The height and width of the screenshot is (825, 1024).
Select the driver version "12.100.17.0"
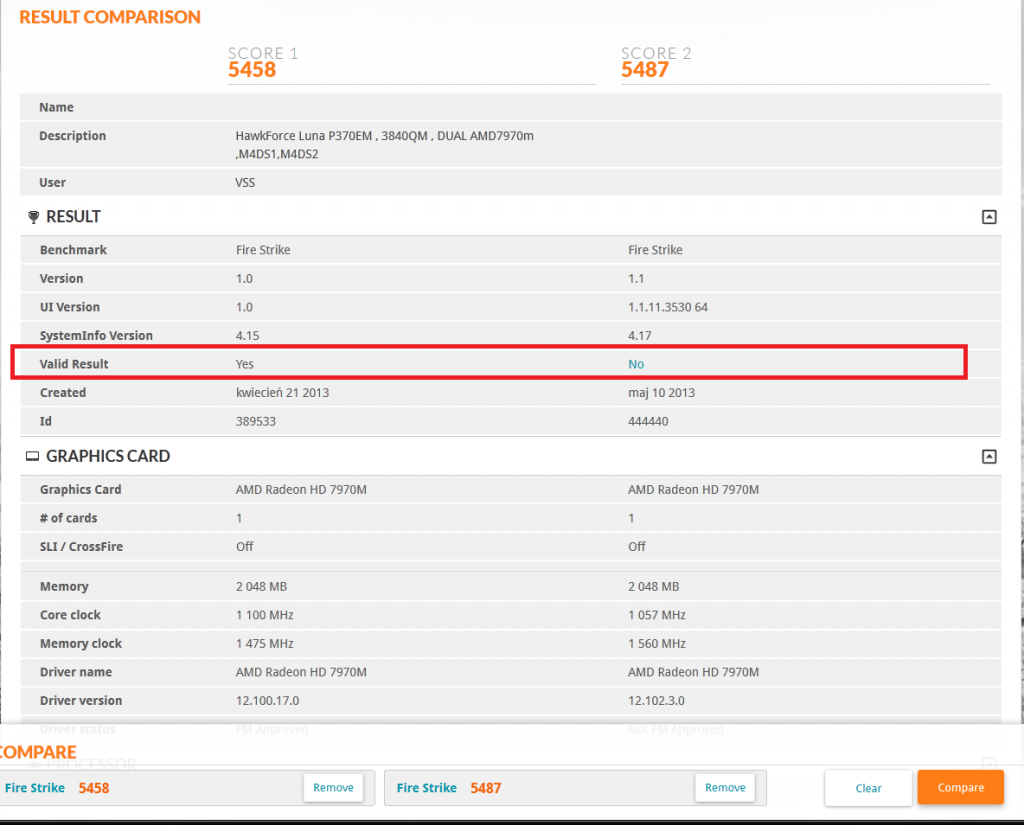click(268, 700)
